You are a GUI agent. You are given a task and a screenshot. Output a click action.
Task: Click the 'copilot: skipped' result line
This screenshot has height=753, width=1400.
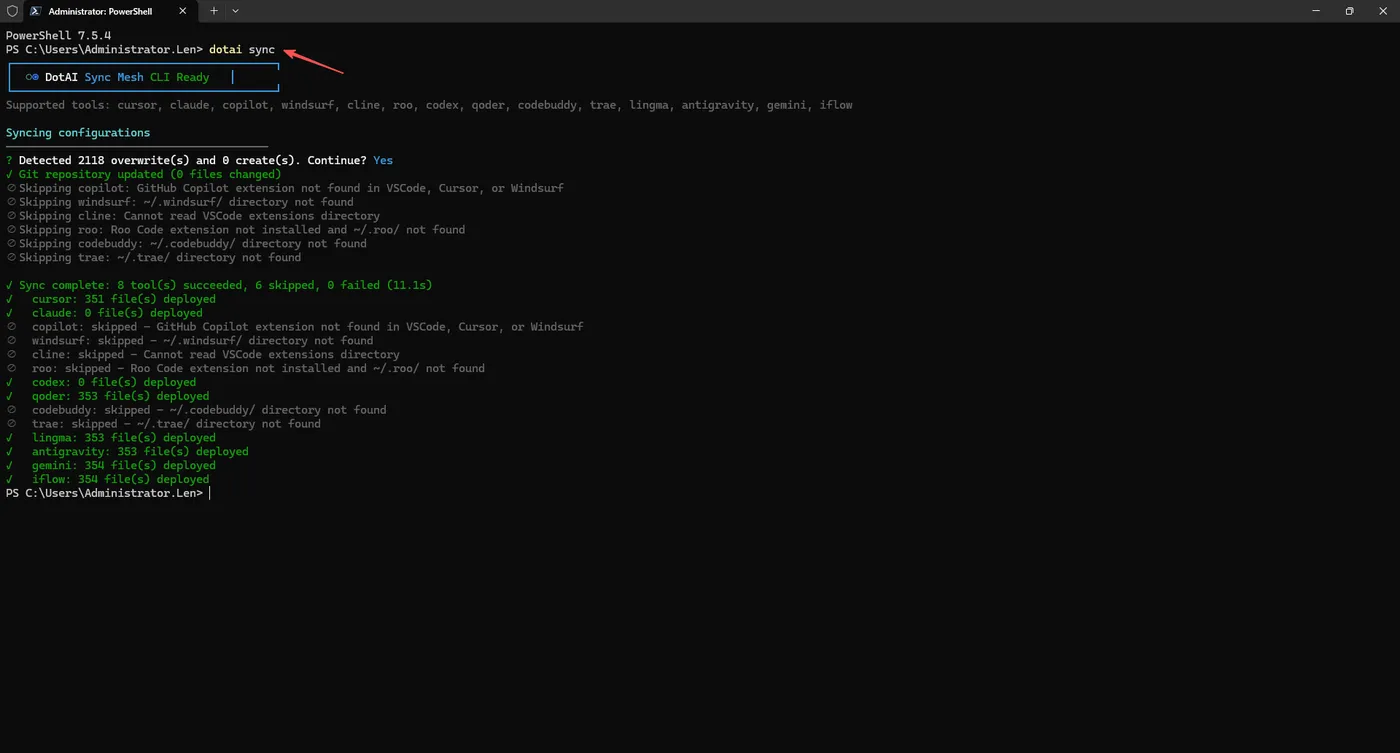click(x=295, y=327)
